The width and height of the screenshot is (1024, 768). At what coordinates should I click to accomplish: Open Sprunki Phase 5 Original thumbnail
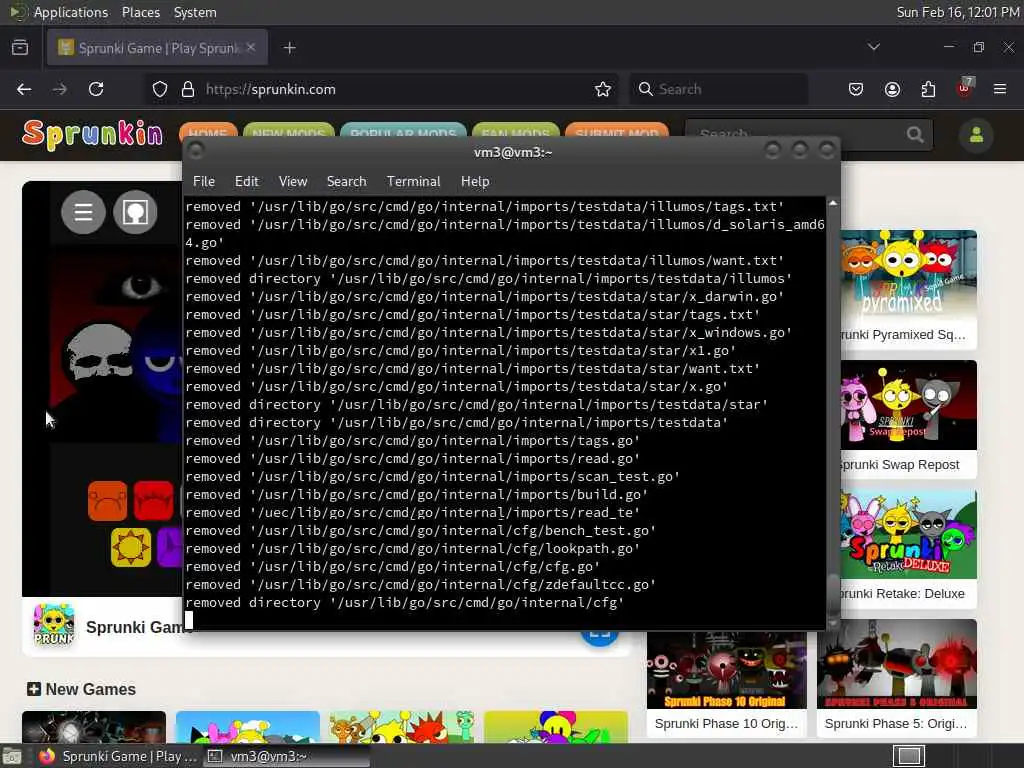tap(897, 664)
